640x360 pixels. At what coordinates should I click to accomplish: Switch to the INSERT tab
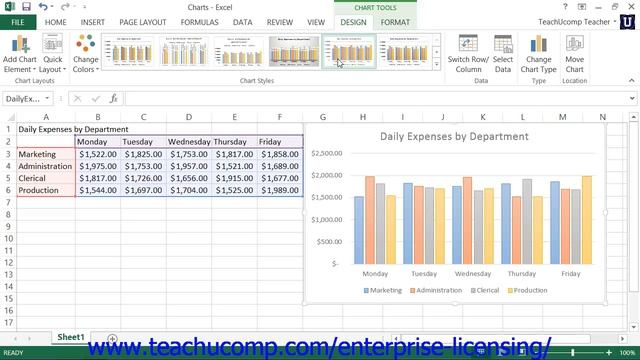pyautogui.click(x=93, y=22)
